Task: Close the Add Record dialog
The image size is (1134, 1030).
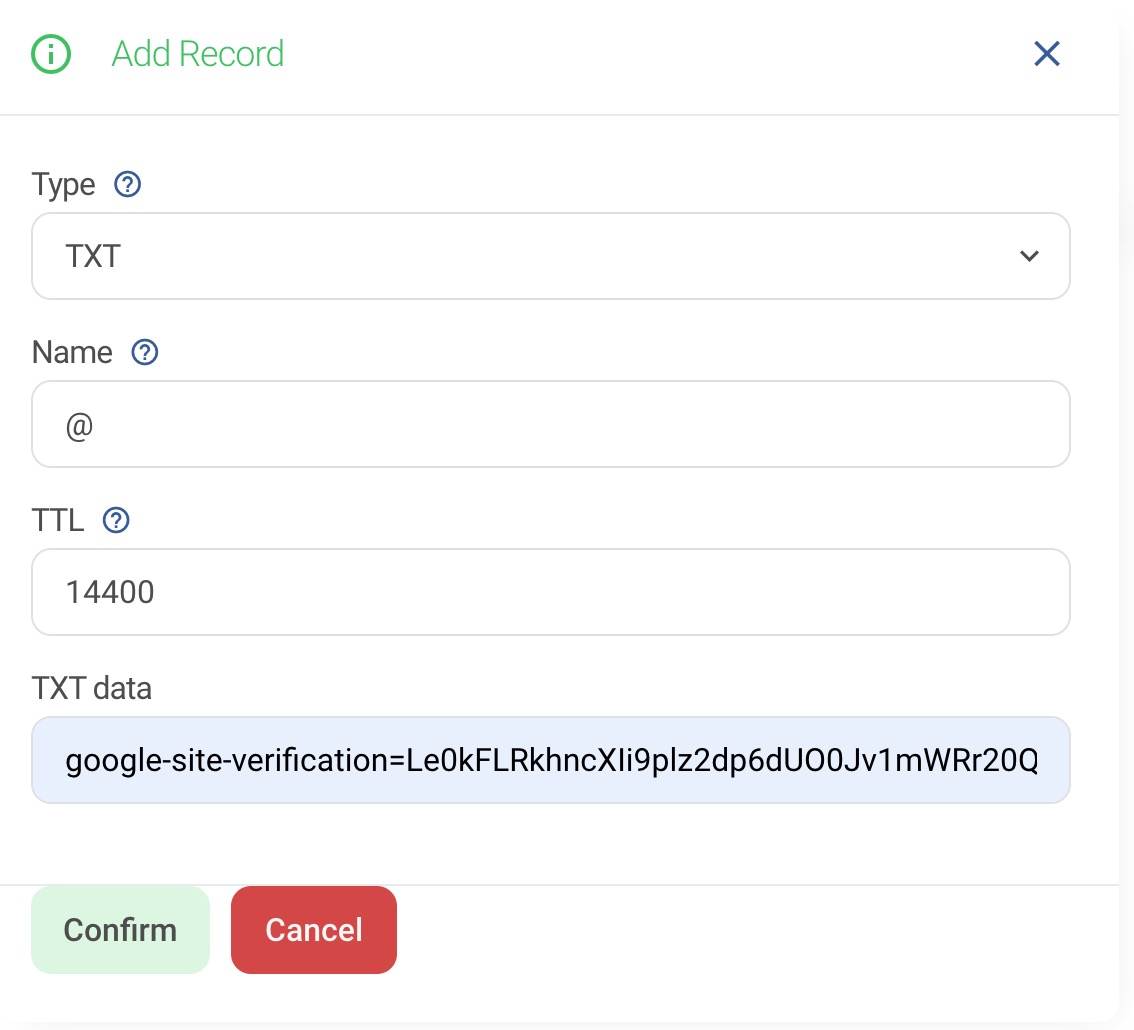Action: tap(1046, 54)
